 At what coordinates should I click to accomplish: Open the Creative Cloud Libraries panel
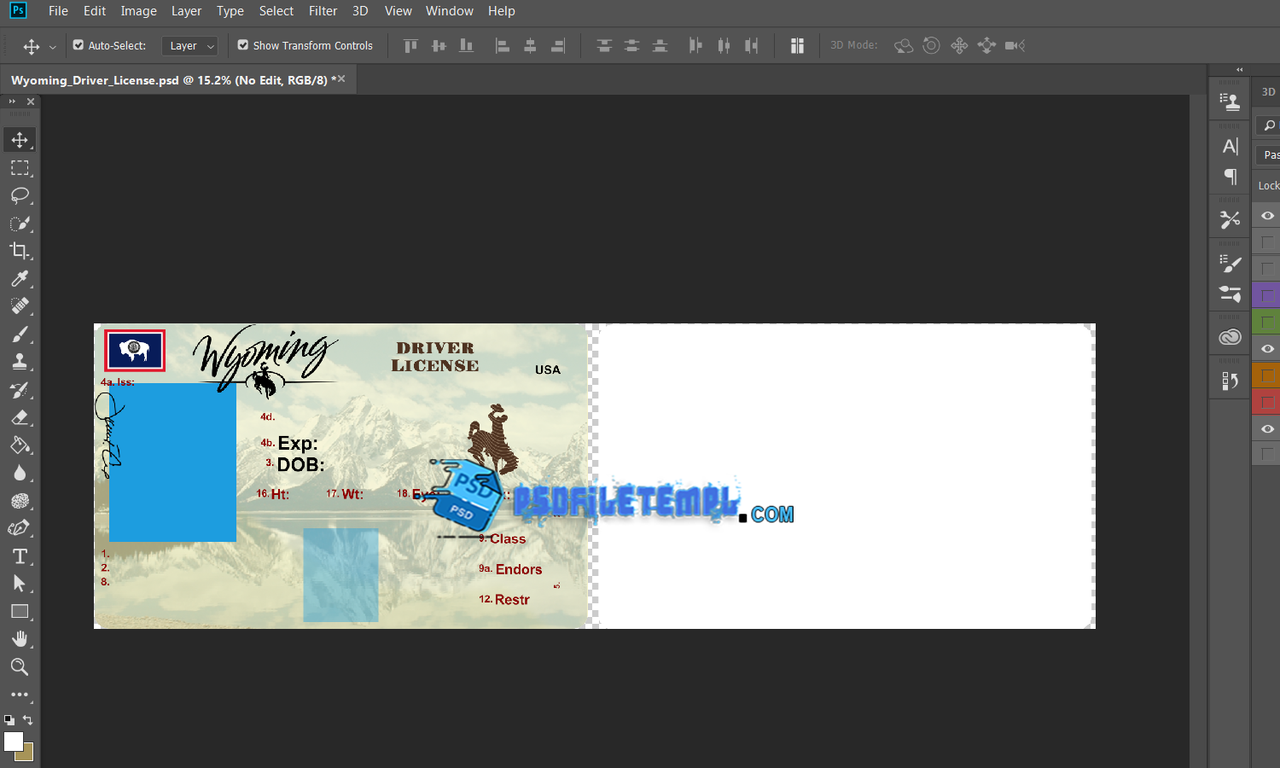(x=1230, y=338)
